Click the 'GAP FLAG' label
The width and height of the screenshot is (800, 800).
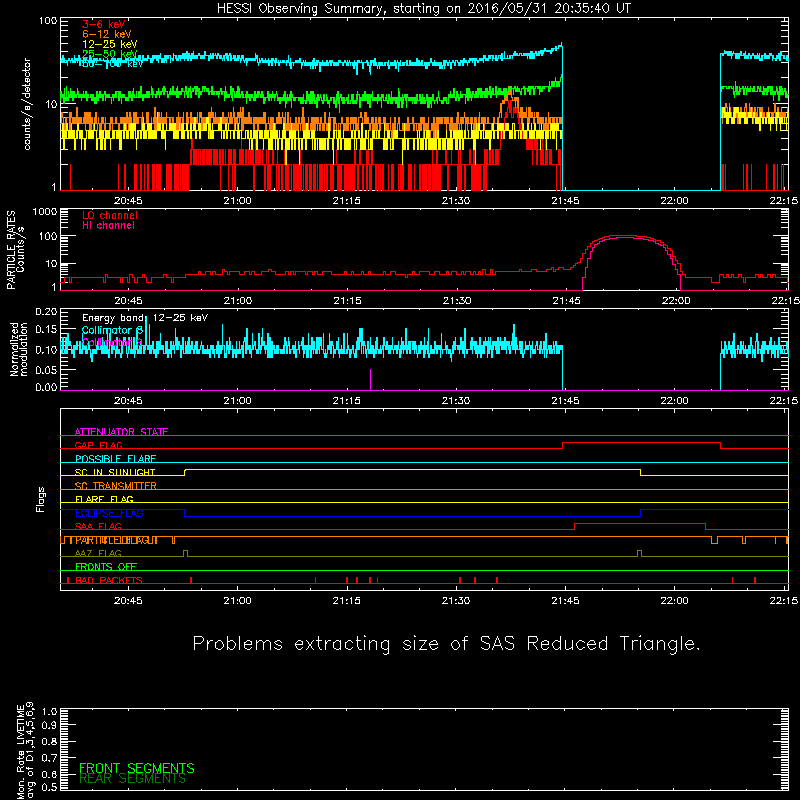point(98,445)
